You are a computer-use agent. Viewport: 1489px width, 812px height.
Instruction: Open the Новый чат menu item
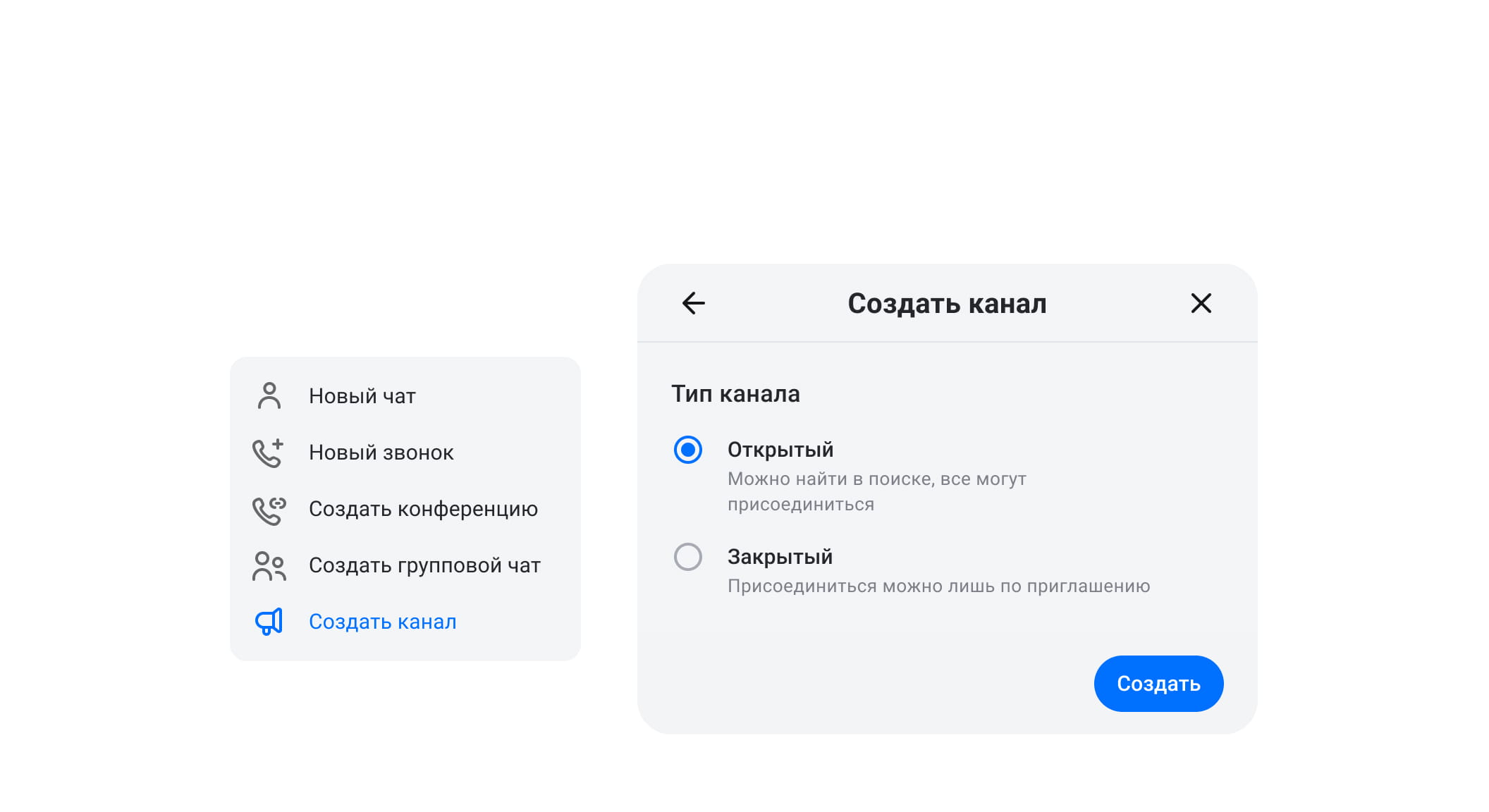click(x=362, y=396)
